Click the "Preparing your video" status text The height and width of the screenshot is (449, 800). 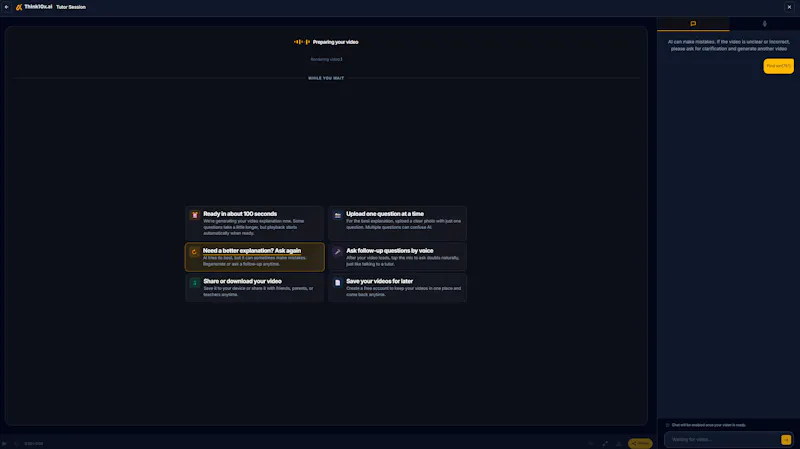click(x=335, y=42)
